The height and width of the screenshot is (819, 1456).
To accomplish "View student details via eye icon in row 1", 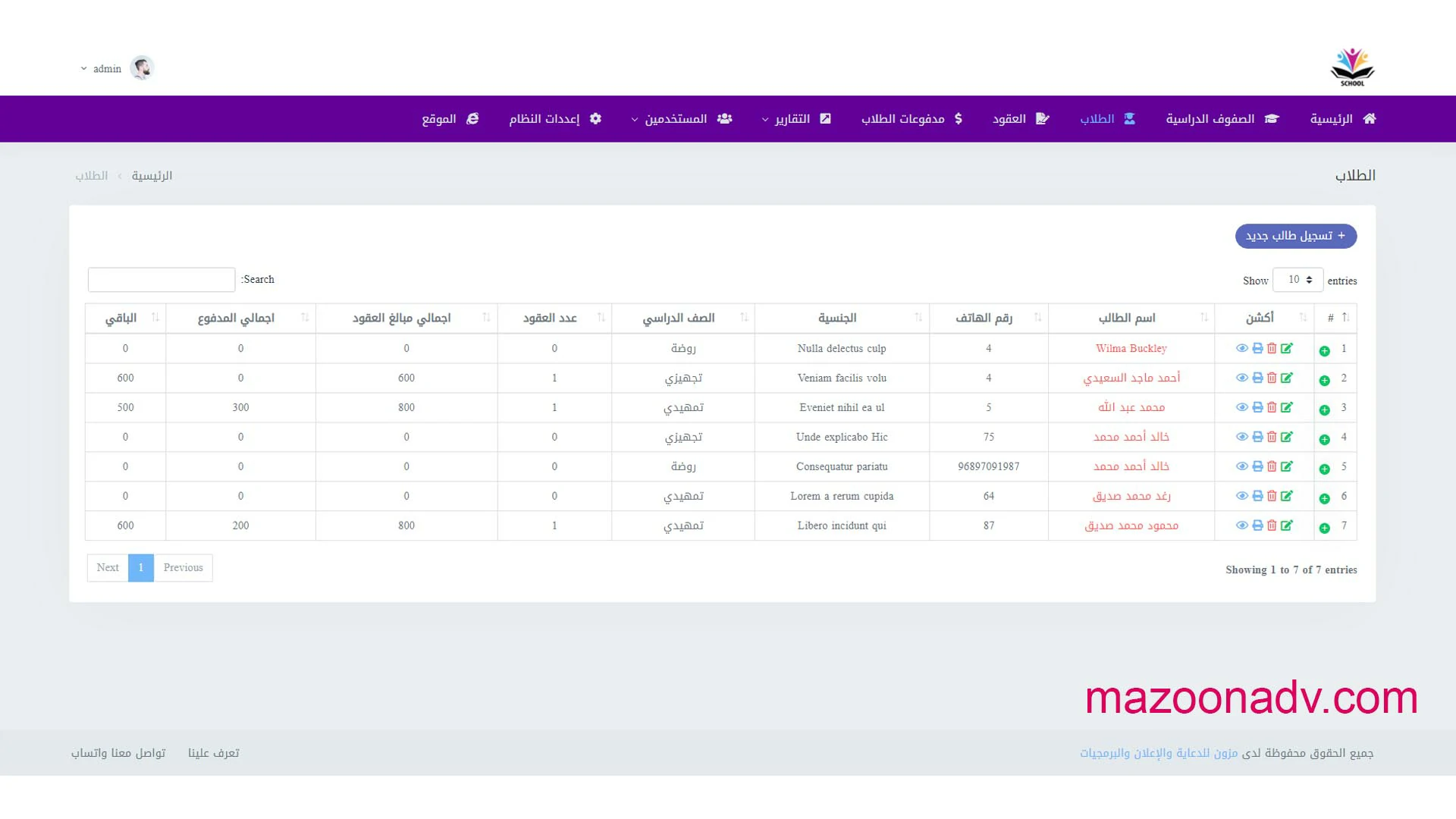I will click(1241, 348).
